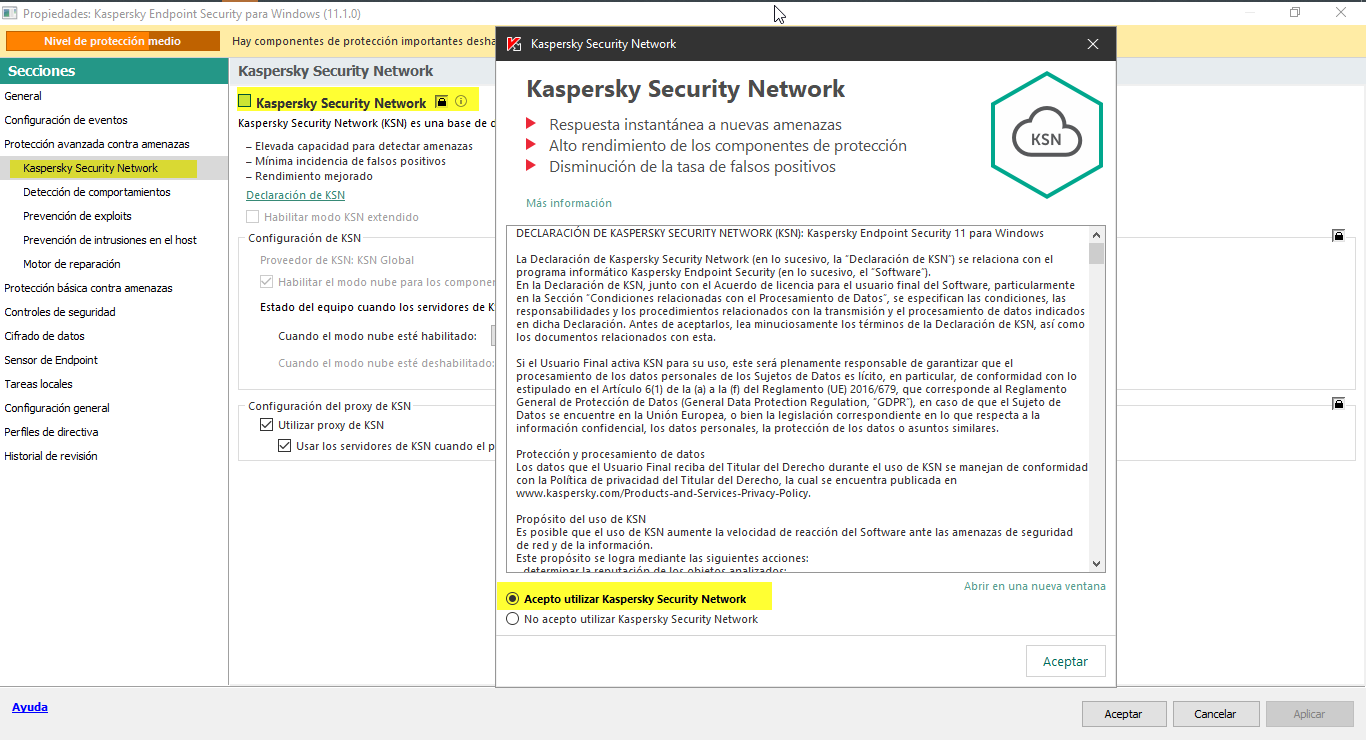
Task: View Historial de revisión
Action: click(x=51, y=456)
